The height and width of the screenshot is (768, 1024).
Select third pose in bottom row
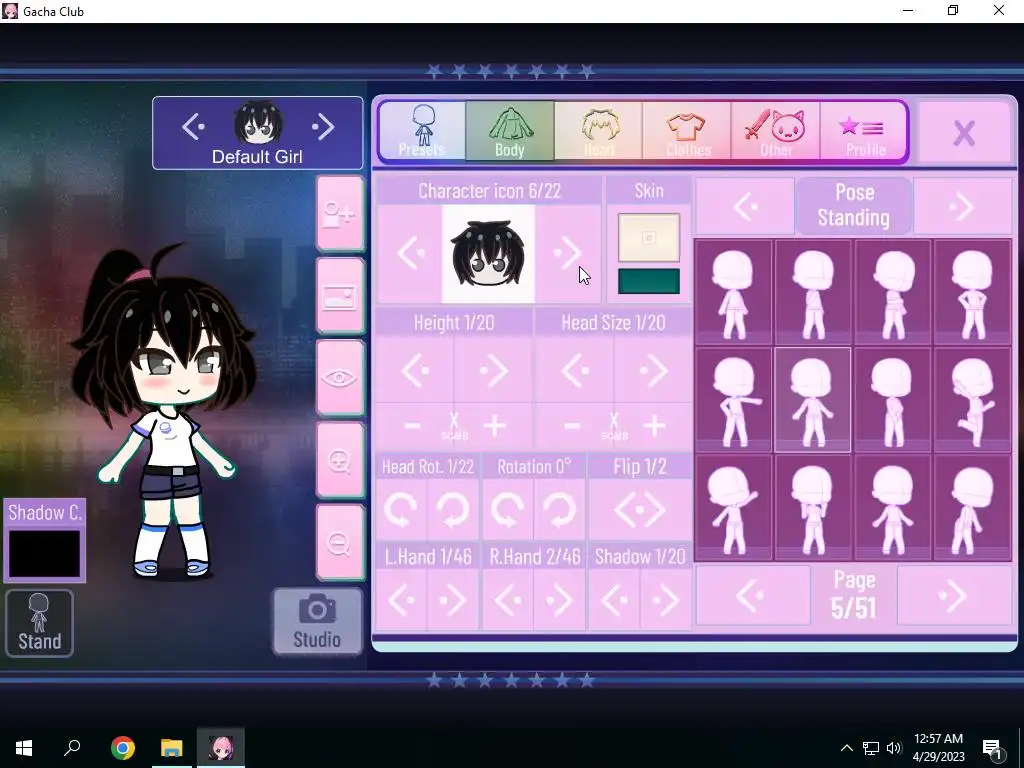coord(893,508)
